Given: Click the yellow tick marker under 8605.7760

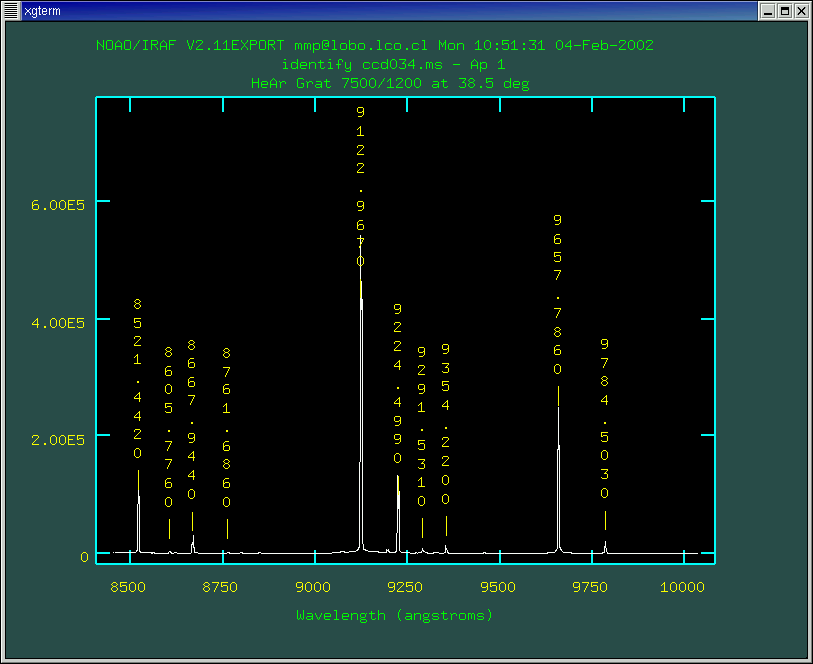Looking at the screenshot, I should 170,529.
